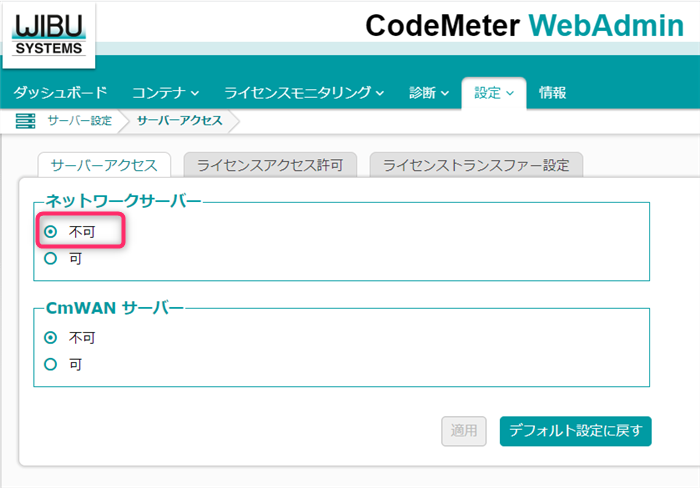Switch to ライセンストランスファー設定 tab
The width and height of the screenshot is (700, 488).
click(x=476, y=165)
